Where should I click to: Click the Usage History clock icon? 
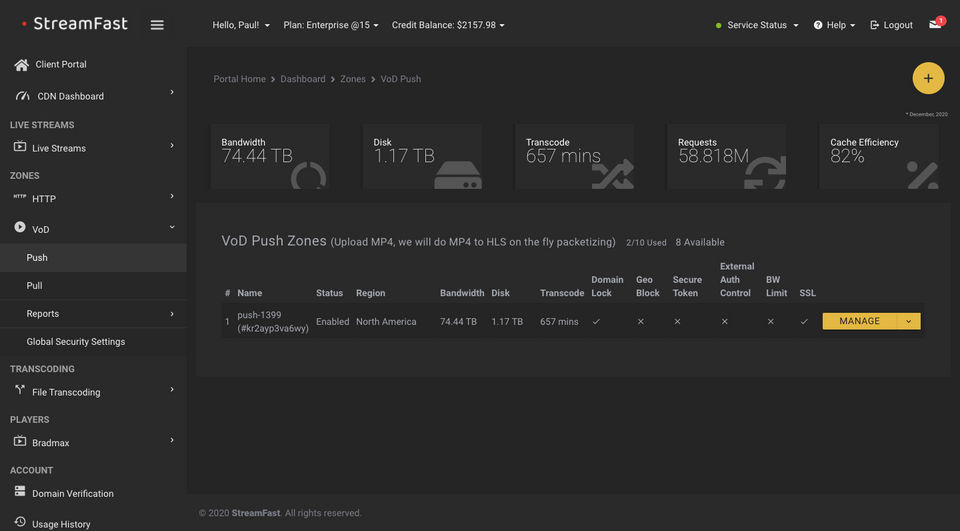[x=20, y=522]
